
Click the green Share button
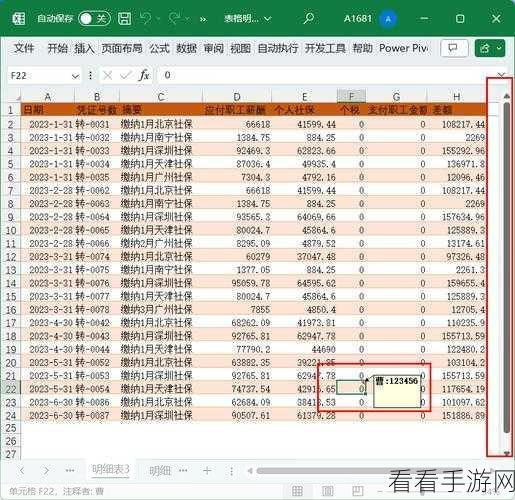(484, 48)
